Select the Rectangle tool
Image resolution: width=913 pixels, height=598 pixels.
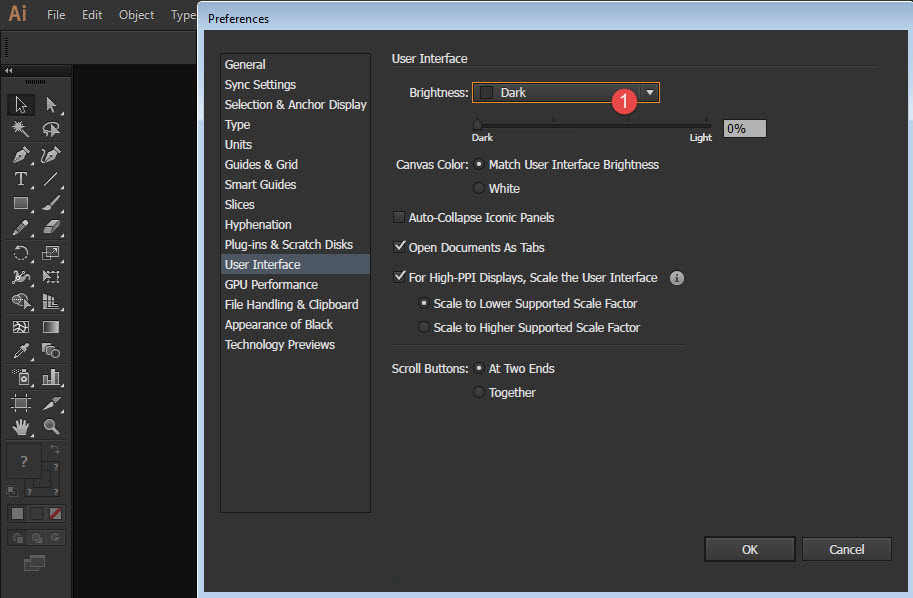pyautogui.click(x=21, y=203)
